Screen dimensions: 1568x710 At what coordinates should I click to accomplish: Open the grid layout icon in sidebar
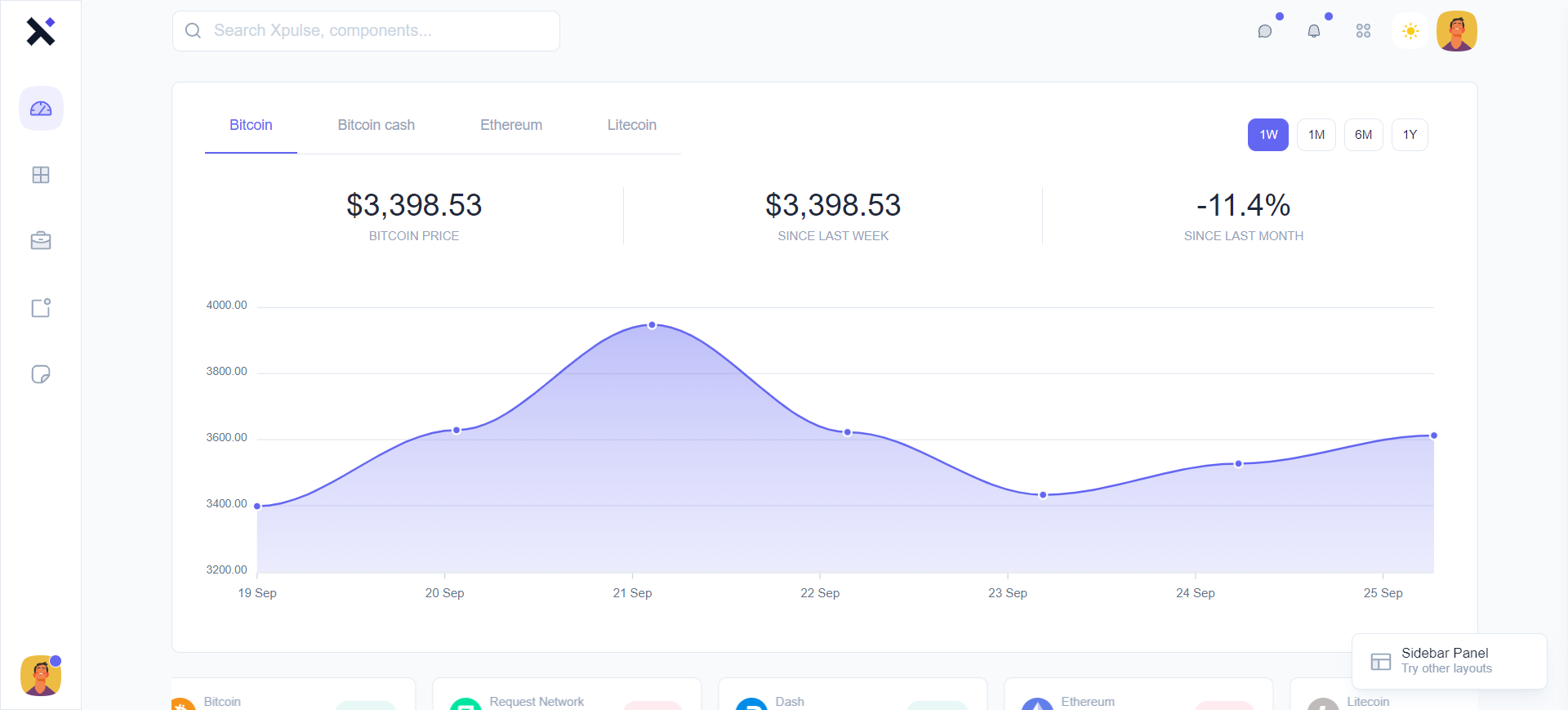click(41, 175)
